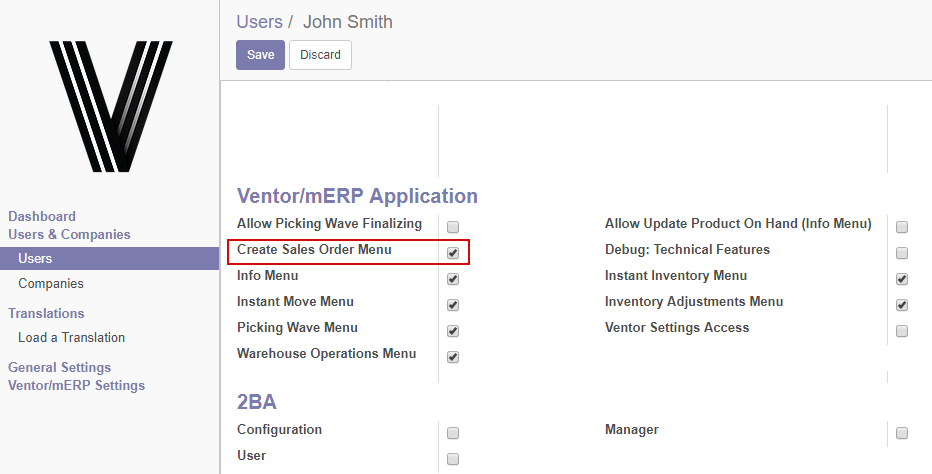The width and height of the screenshot is (932, 474).
Task: Open Users & Companies section
Action: tap(69, 234)
